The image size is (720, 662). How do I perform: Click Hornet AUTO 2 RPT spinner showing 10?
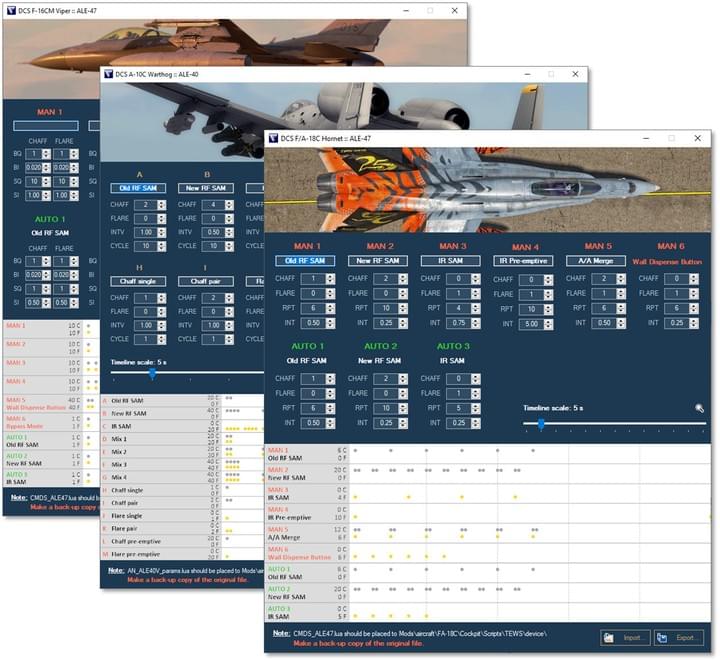point(390,408)
